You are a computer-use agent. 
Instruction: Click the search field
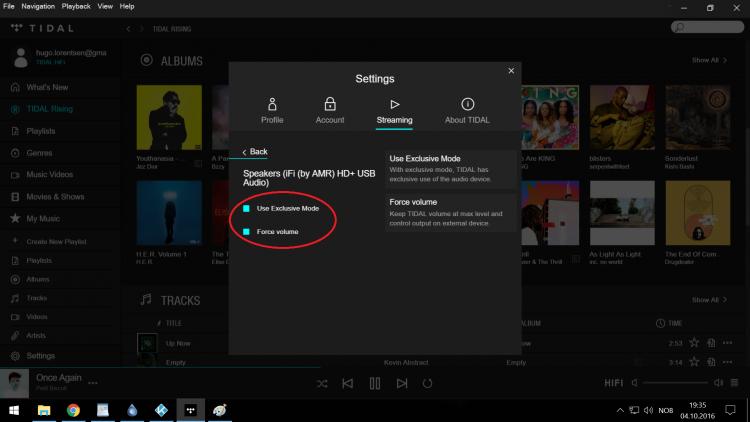coord(707,27)
